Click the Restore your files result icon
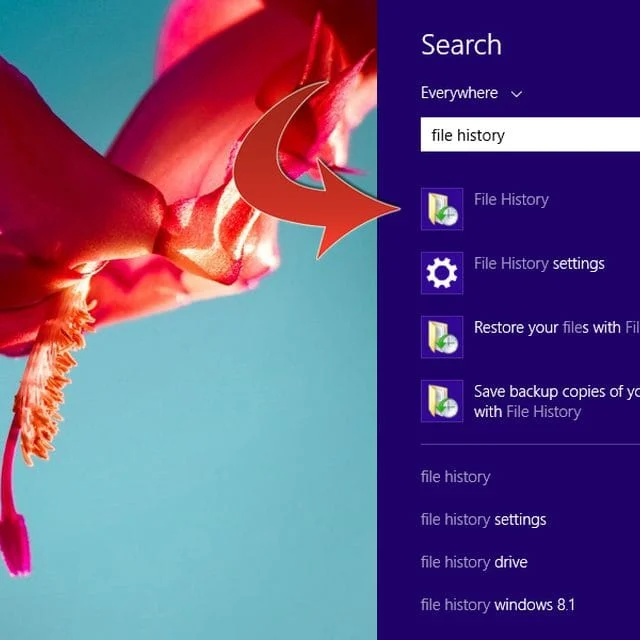The image size is (640, 640). click(442, 337)
